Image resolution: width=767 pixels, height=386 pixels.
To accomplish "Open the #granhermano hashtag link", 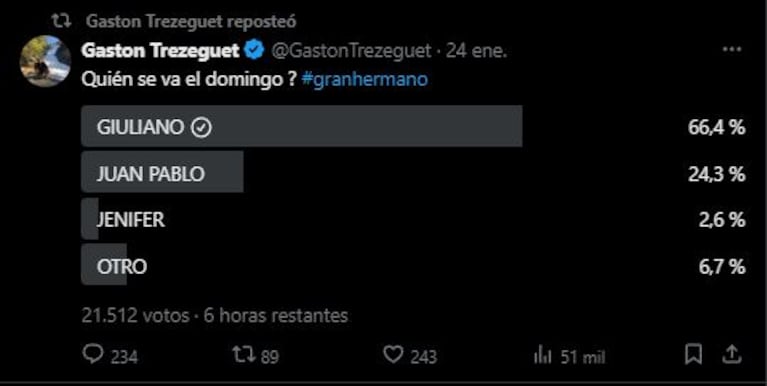I will 365,79.
